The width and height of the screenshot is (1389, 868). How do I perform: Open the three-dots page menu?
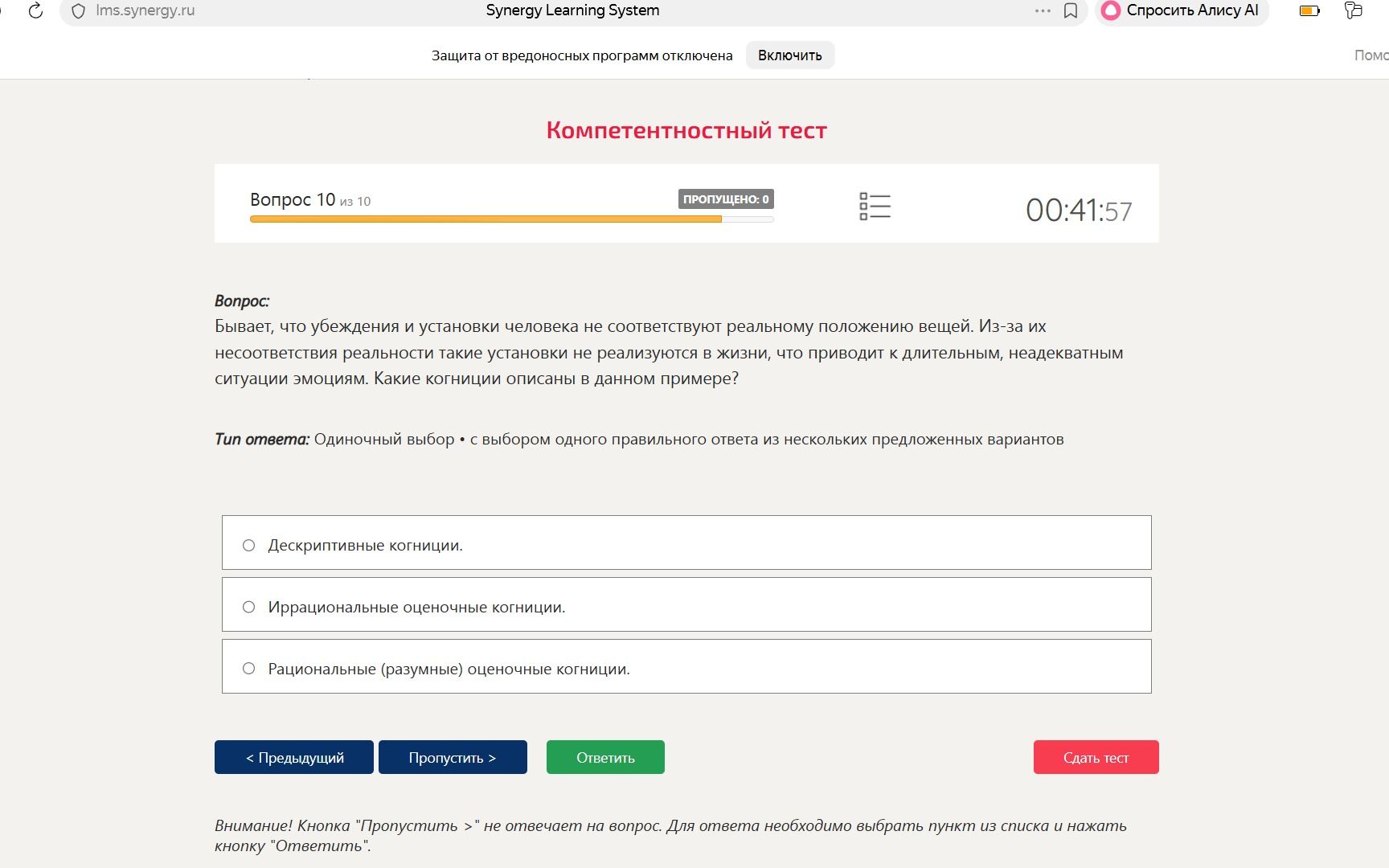(1043, 10)
